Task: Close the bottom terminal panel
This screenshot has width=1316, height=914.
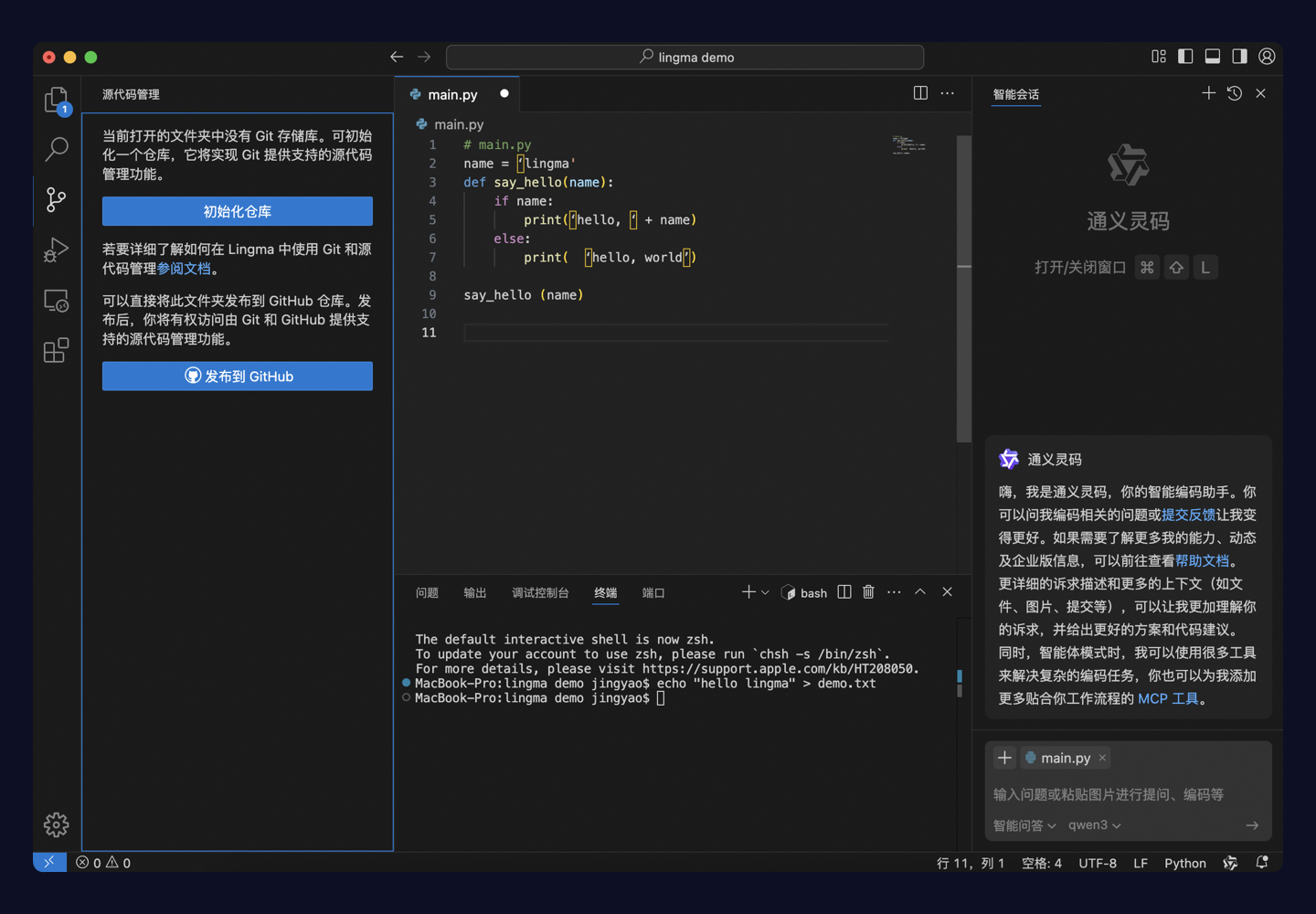Action: pos(948,592)
